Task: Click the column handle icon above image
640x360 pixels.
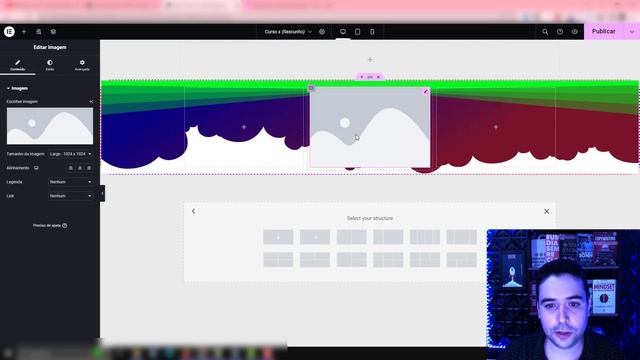Action: (311, 88)
